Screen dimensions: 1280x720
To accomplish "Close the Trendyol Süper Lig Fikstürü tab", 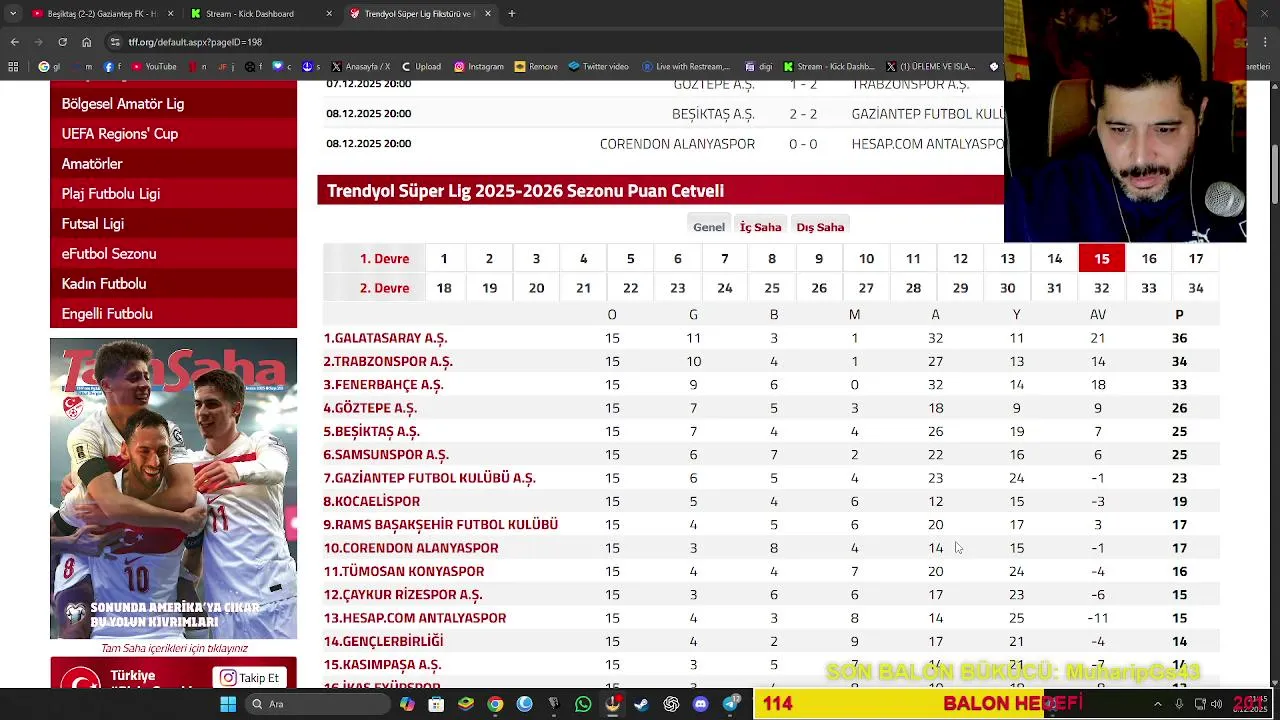I will click(488, 14).
